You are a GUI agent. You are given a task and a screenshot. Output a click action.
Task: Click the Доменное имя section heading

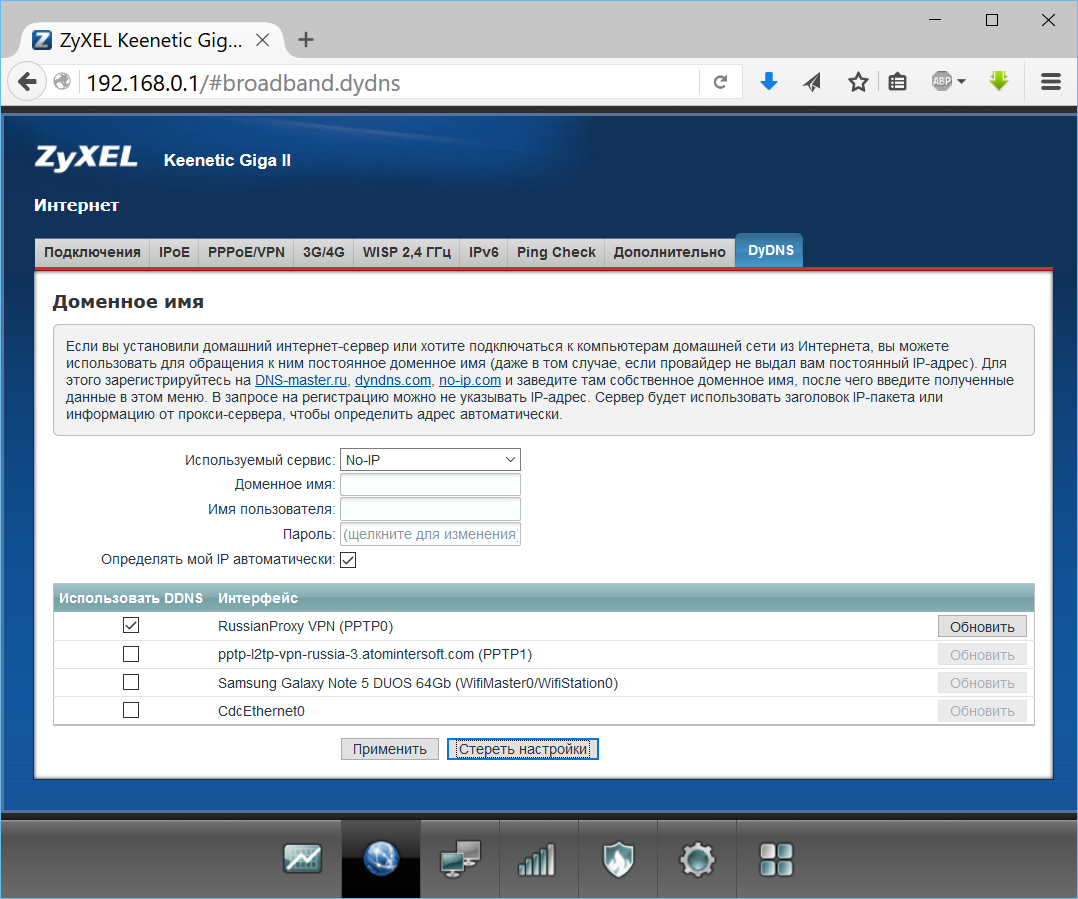coord(128,302)
